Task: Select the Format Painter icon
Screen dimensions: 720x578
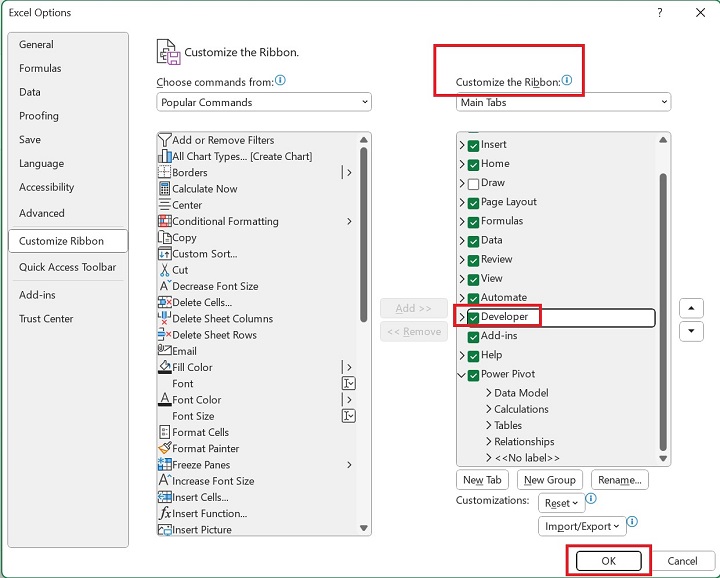Action: [x=165, y=449]
